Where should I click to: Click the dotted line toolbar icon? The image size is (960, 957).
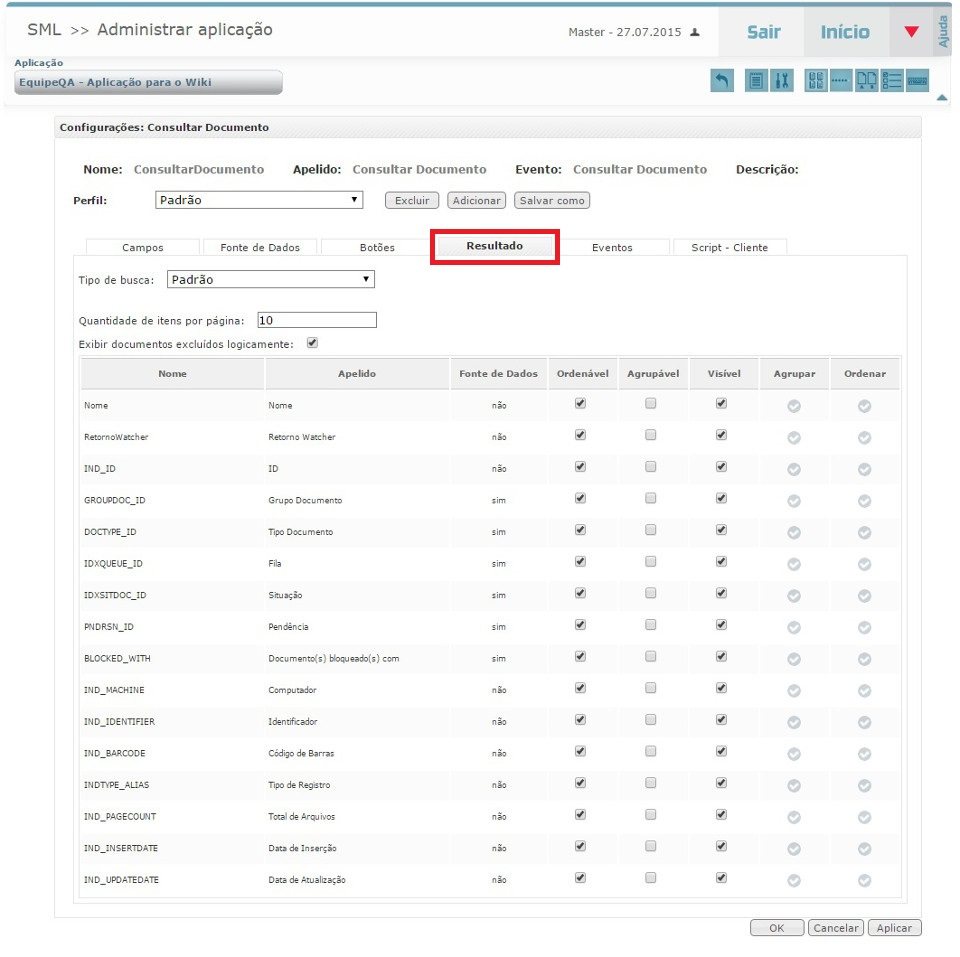(x=841, y=81)
